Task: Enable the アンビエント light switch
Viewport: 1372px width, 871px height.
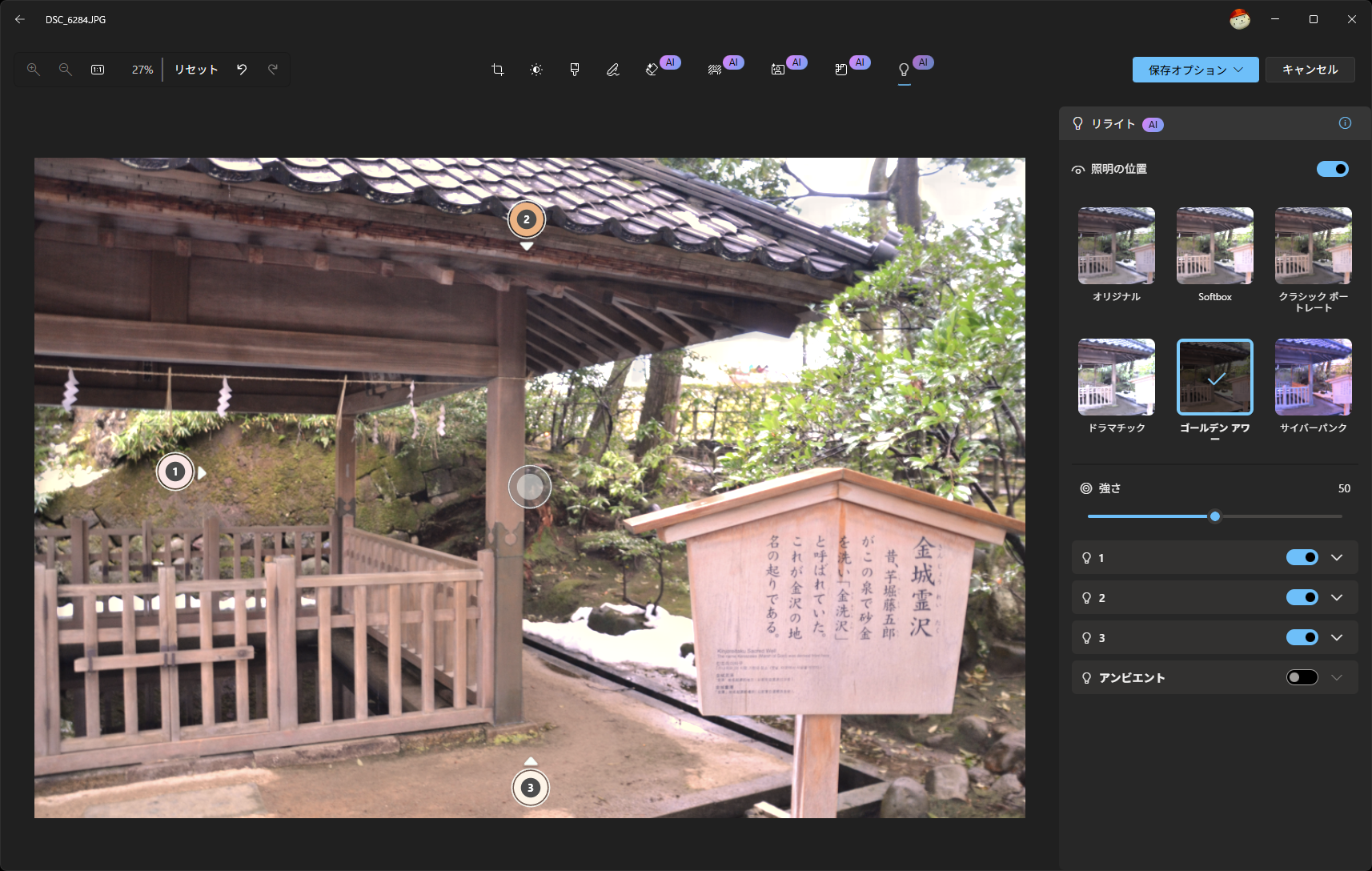Action: [x=1302, y=677]
